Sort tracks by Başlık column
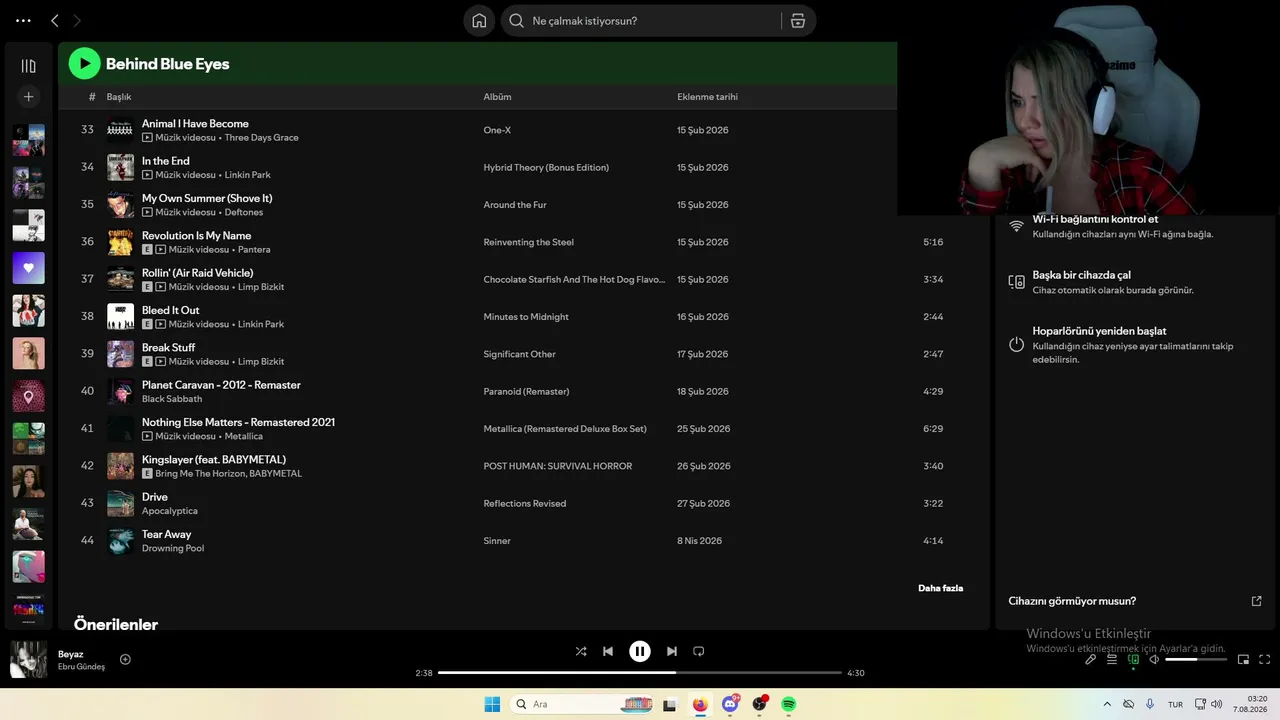This screenshot has width=1280, height=720. point(119,97)
